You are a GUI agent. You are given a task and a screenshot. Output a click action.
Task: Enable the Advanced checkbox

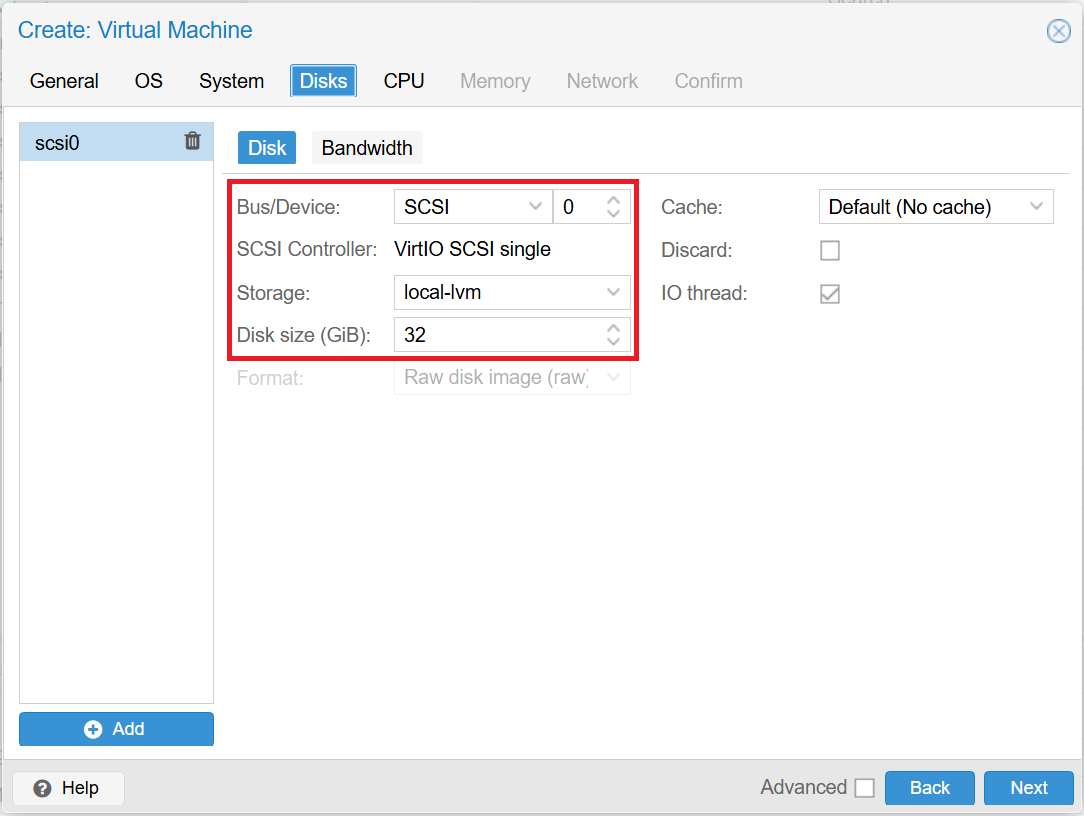coord(864,787)
